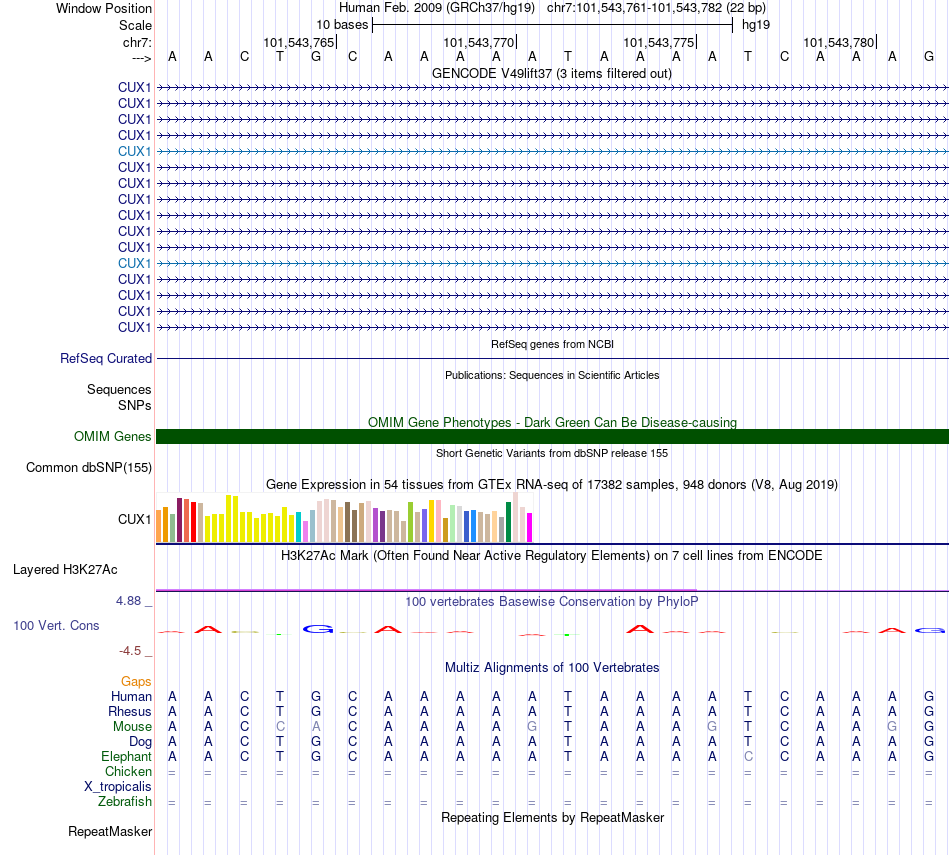This screenshot has width=950, height=855.
Task: Open the OMIM Gene Phenotypes track title
Action: coord(552,422)
